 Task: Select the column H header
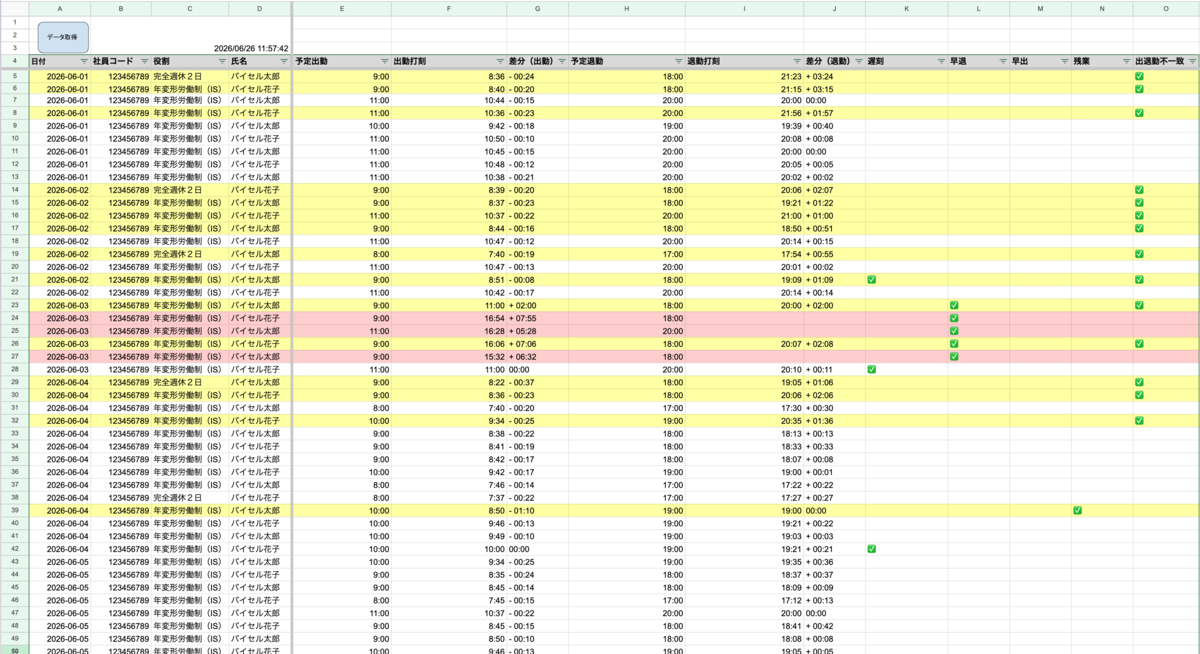point(626,8)
